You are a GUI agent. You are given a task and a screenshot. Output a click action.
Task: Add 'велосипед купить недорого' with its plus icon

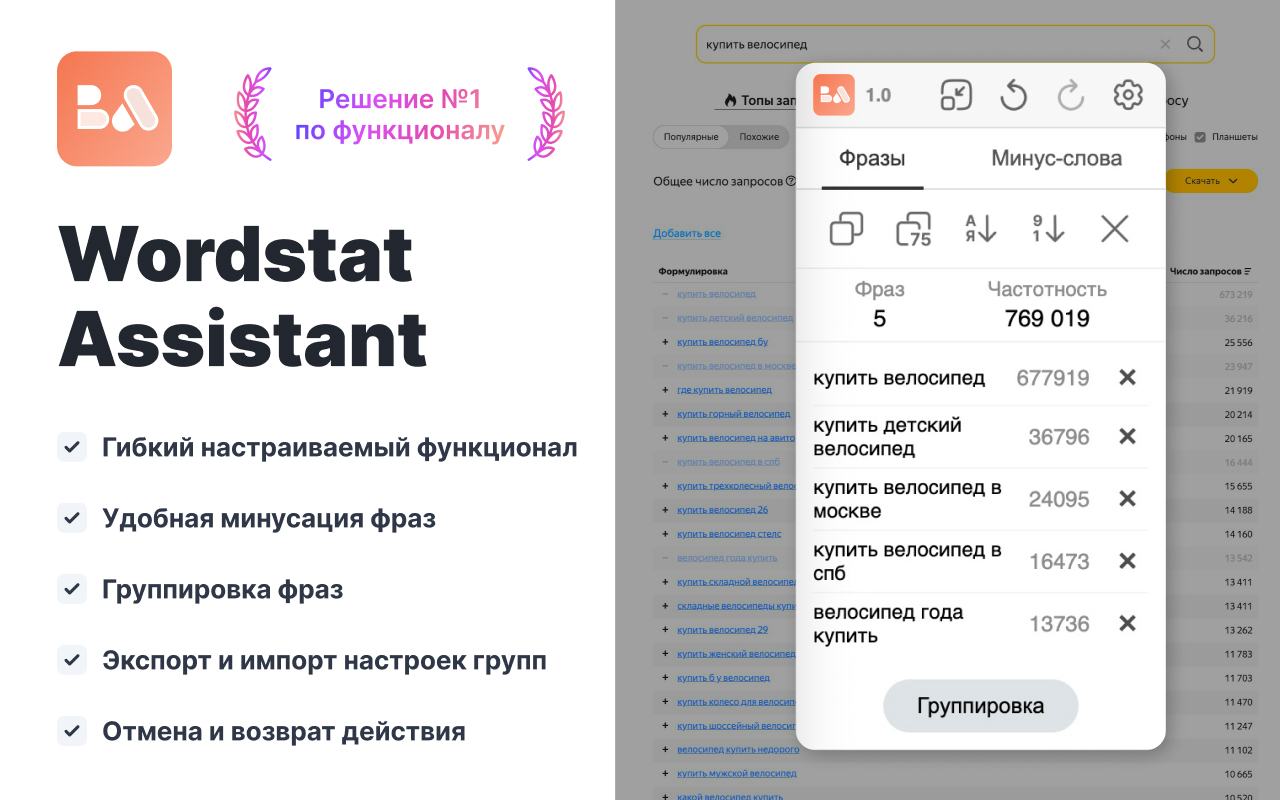tap(665, 749)
